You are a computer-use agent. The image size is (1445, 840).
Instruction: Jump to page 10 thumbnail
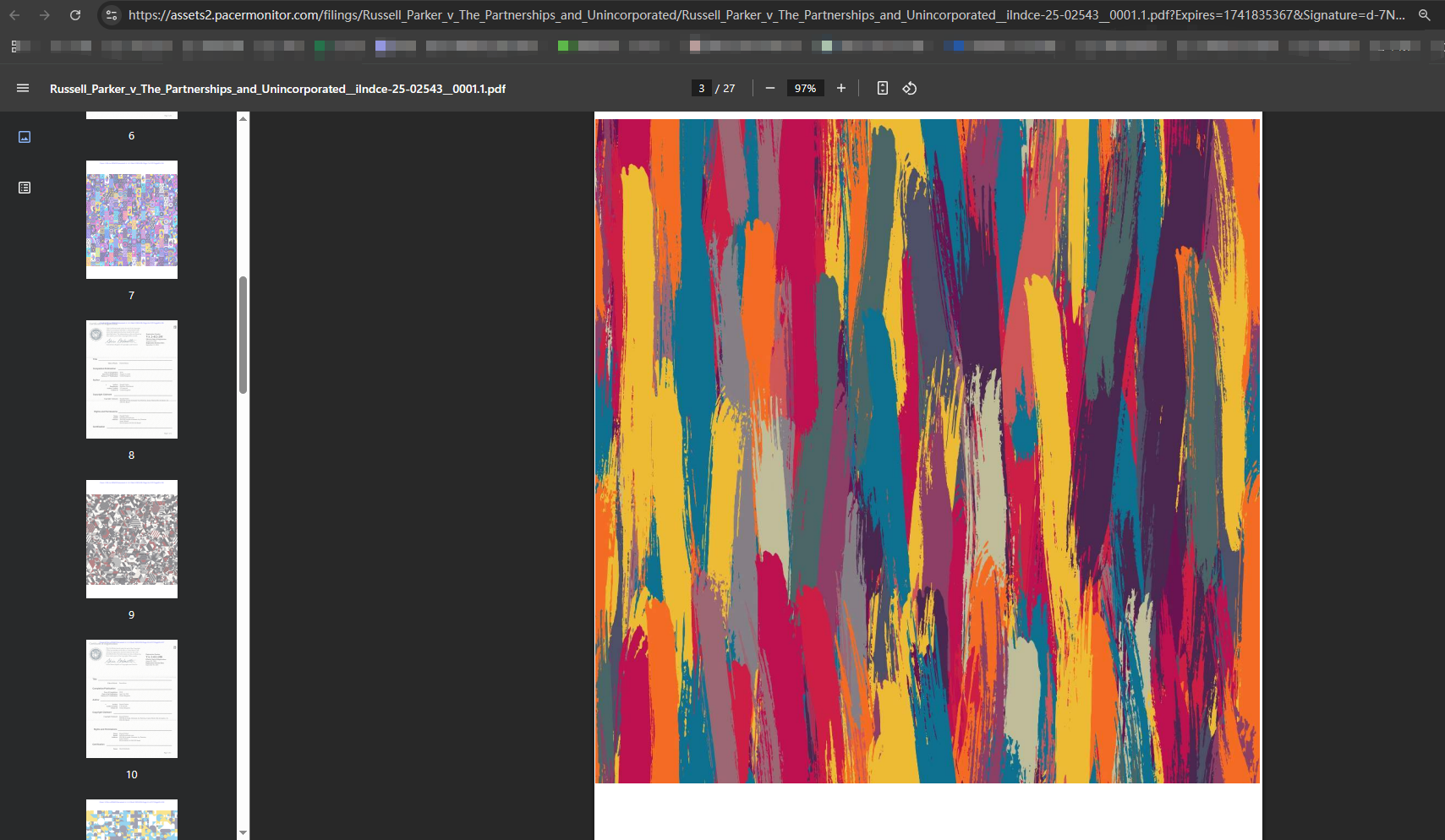tap(132, 699)
